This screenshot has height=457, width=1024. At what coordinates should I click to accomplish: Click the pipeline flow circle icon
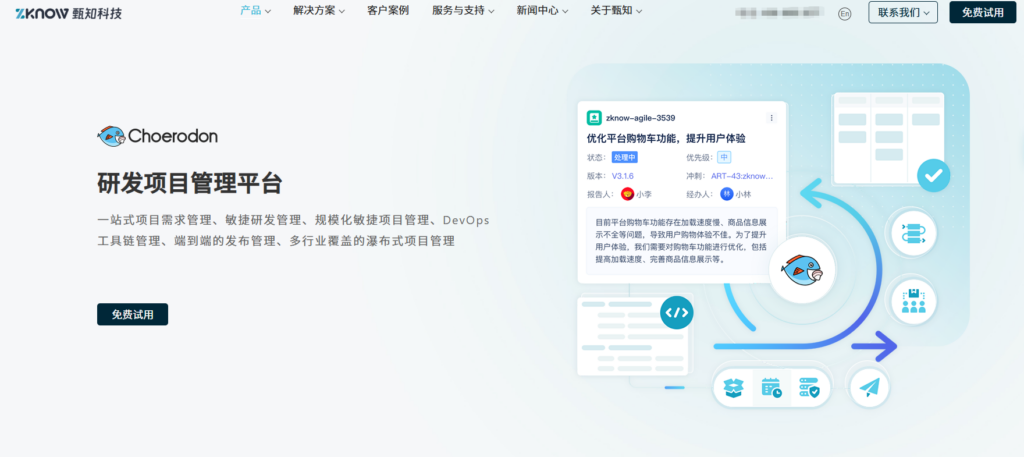[x=914, y=234]
